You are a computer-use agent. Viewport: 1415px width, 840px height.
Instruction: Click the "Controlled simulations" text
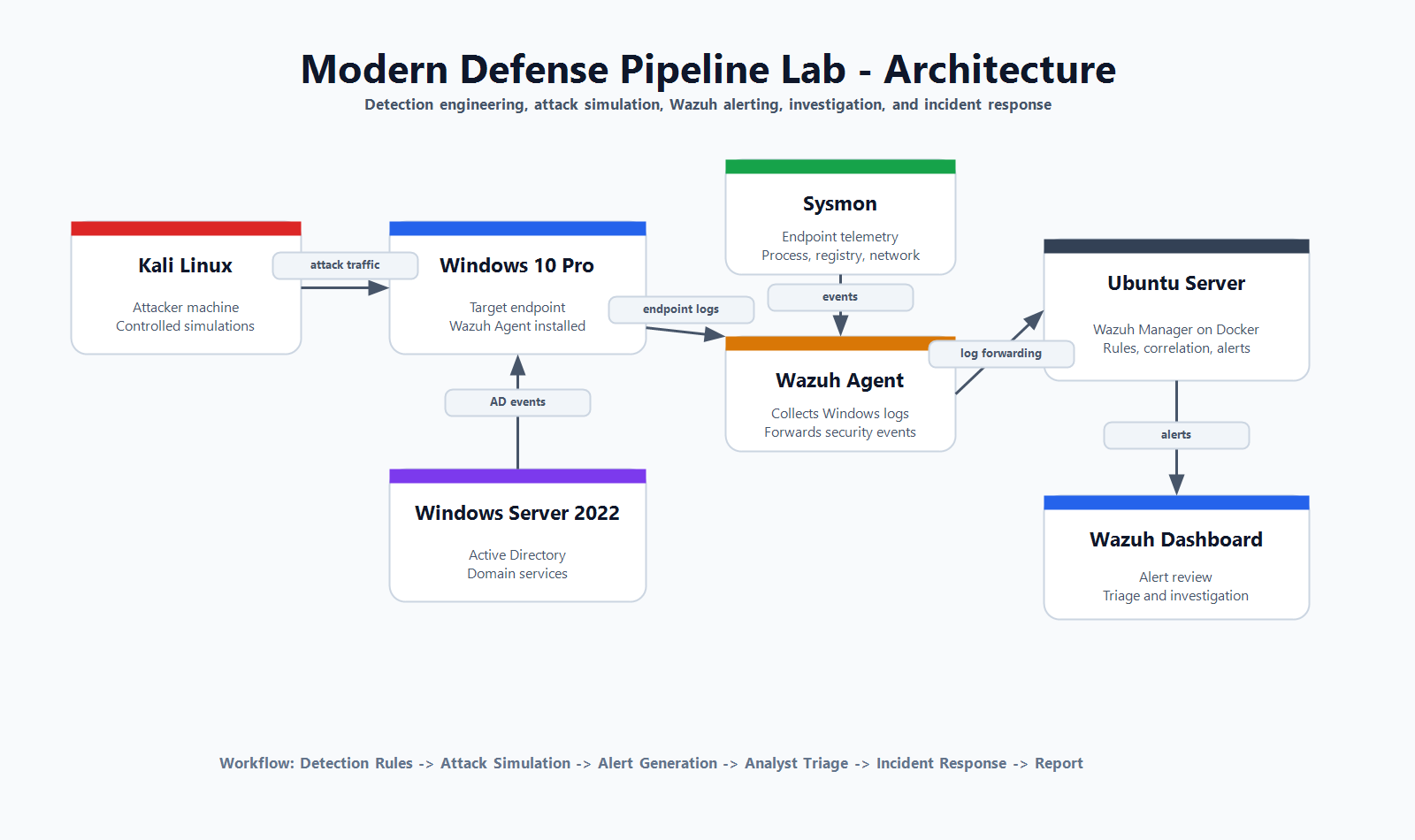pyautogui.click(x=186, y=326)
